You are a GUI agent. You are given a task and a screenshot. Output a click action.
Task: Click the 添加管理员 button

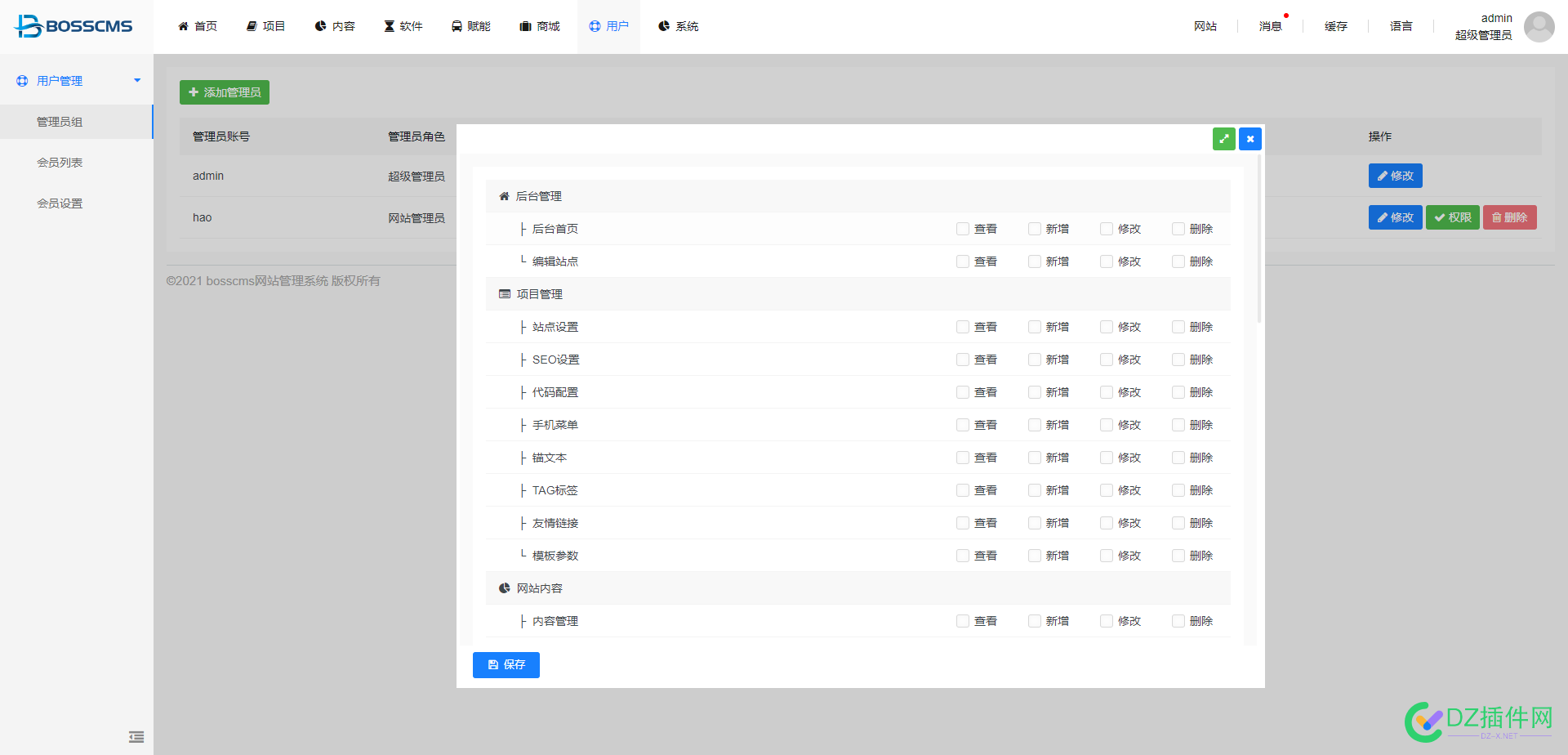[225, 92]
